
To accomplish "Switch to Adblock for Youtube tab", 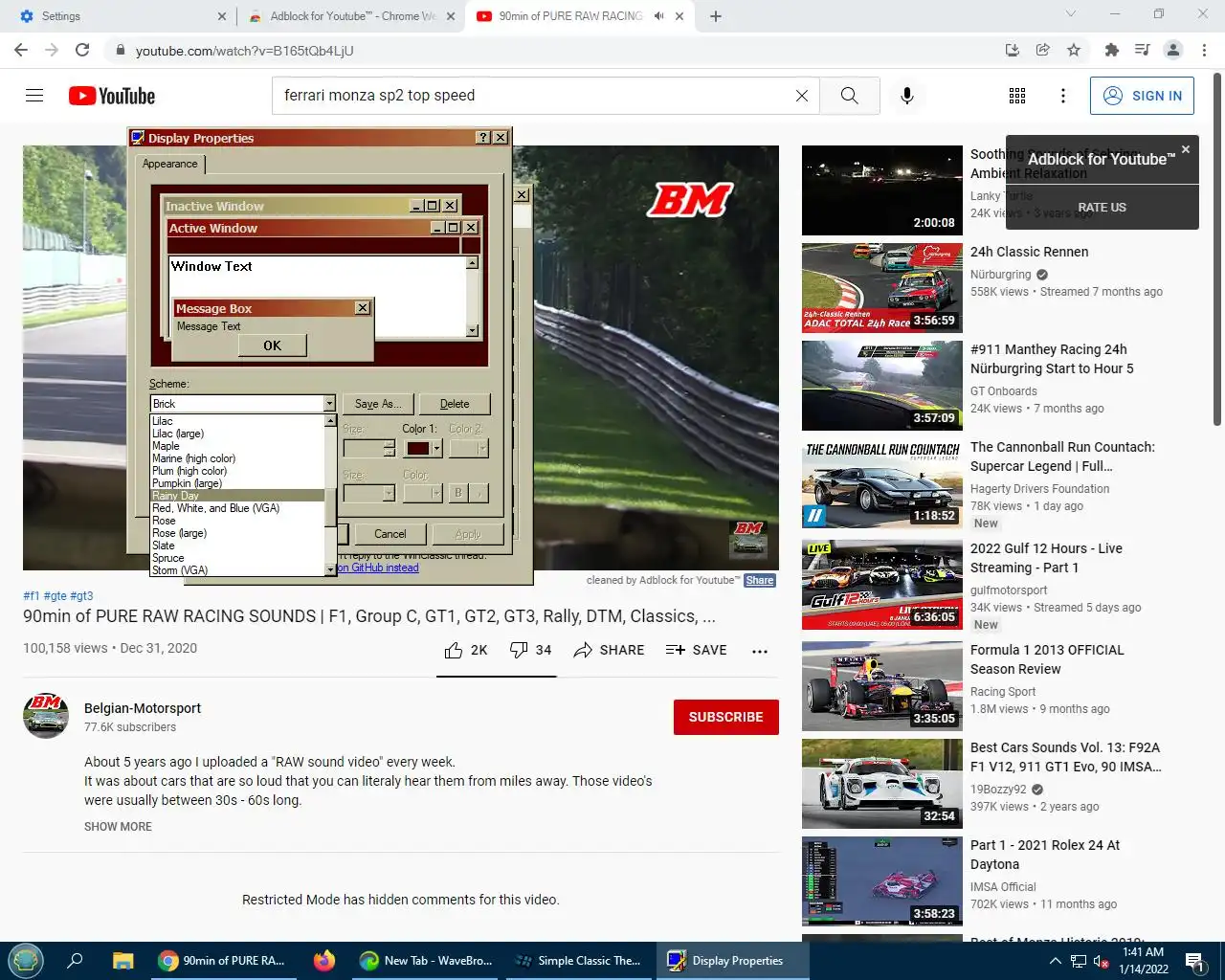I will click(349, 16).
